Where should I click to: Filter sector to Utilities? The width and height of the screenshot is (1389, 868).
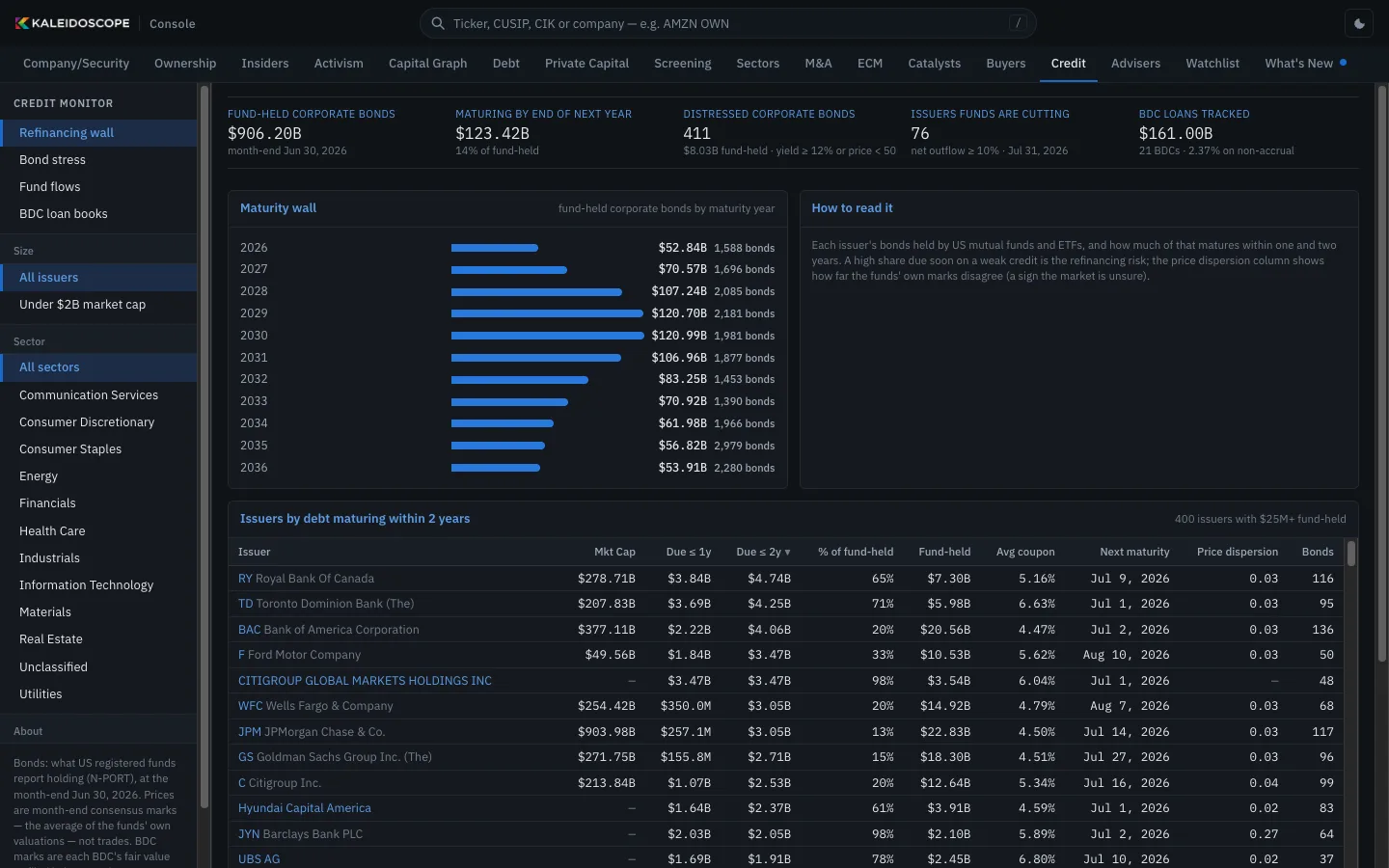[x=98, y=694]
